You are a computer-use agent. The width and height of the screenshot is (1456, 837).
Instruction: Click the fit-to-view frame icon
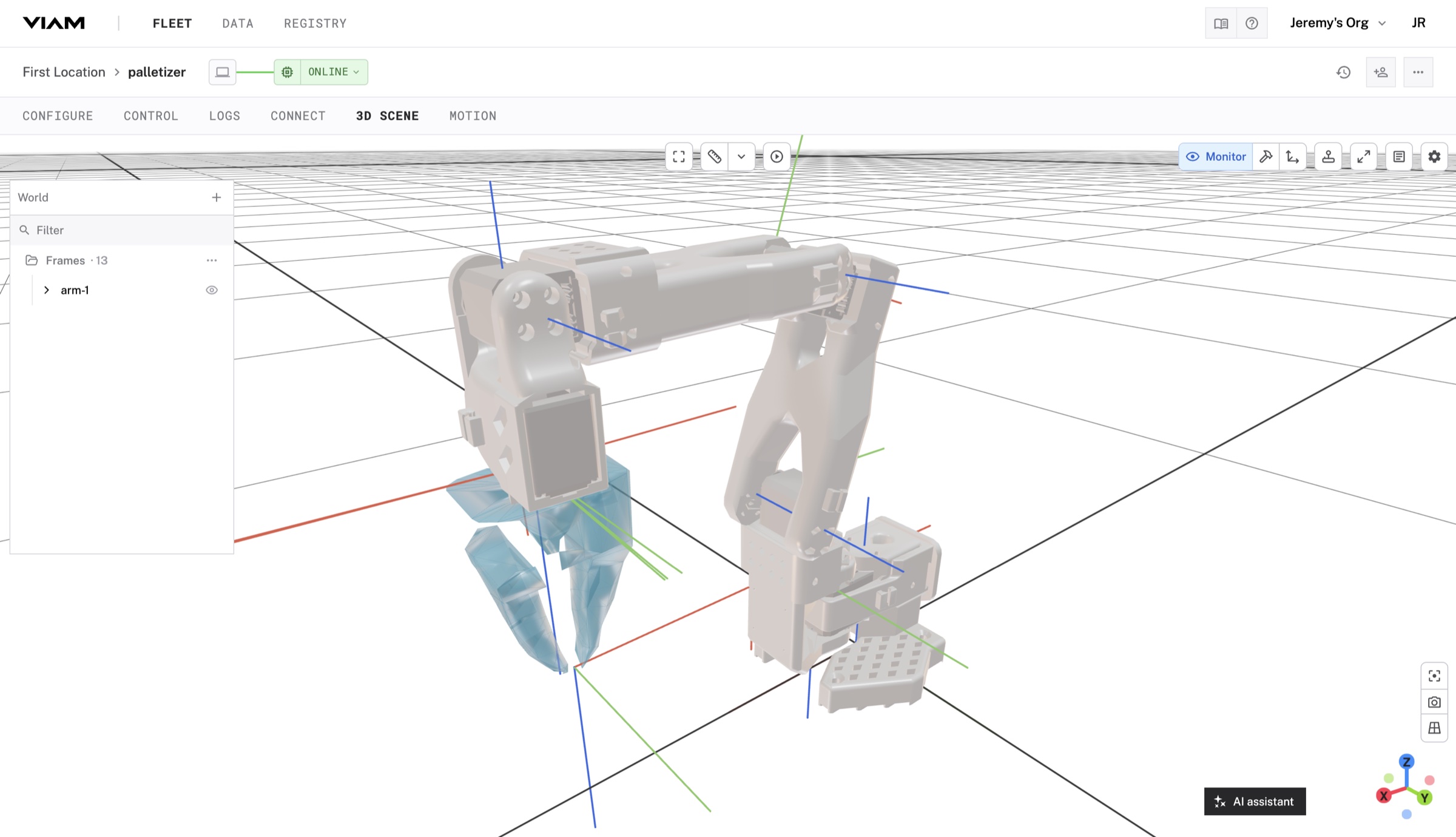tap(679, 157)
